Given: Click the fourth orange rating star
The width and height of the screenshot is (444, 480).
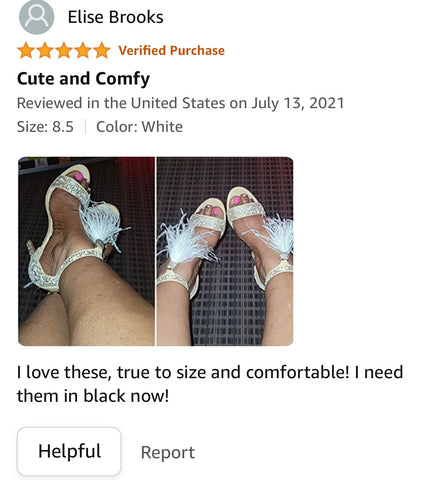Looking at the screenshot, I should (x=83, y=51).
